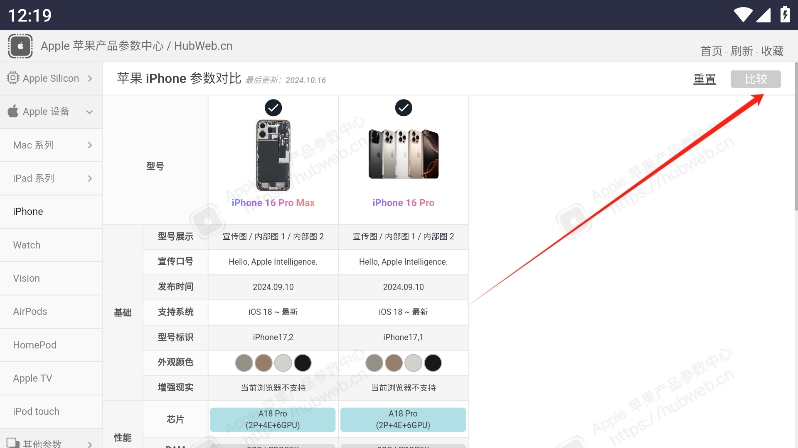Pick the desert titanium swatch of iPhone17,2
The width and height of the screenshot is (798, 448).
[x=263, y=363]
